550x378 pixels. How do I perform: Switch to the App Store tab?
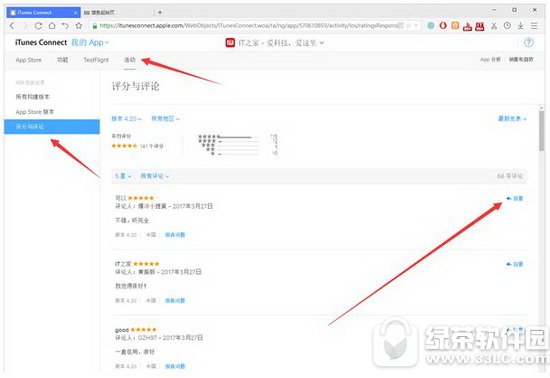click(x=28, y=60)
